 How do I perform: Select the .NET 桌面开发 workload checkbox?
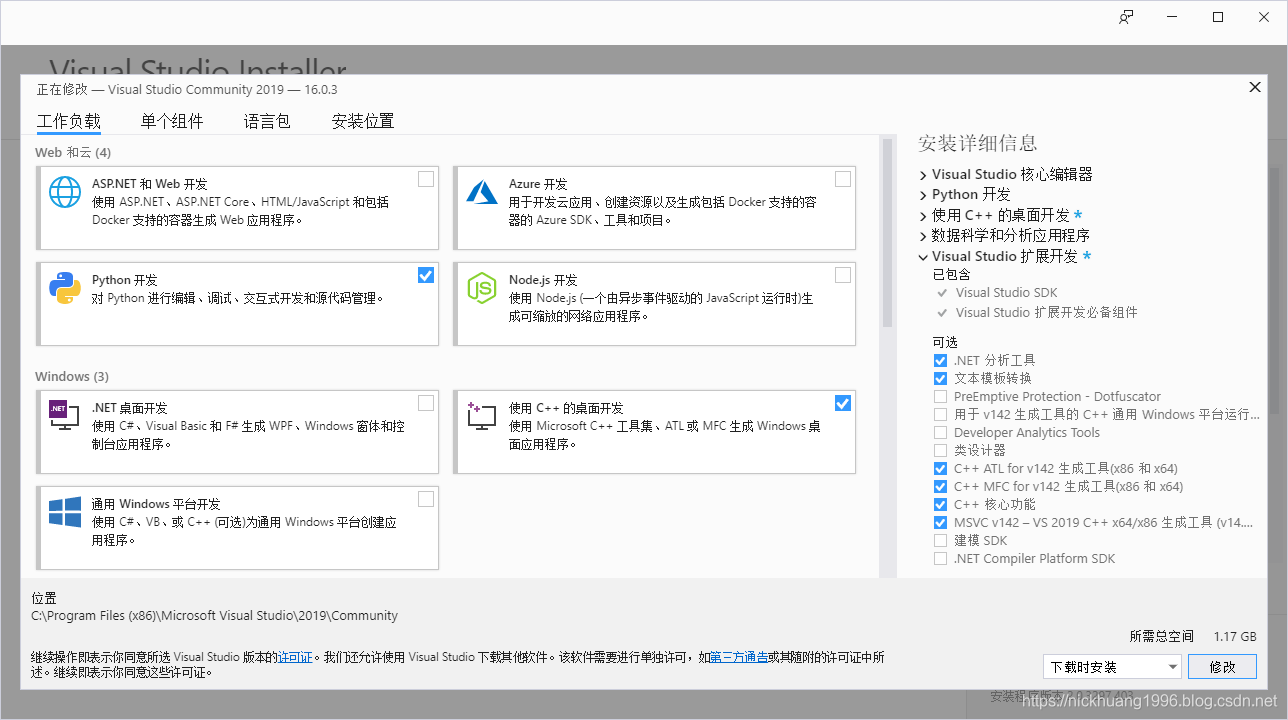(x=427, y=403)
